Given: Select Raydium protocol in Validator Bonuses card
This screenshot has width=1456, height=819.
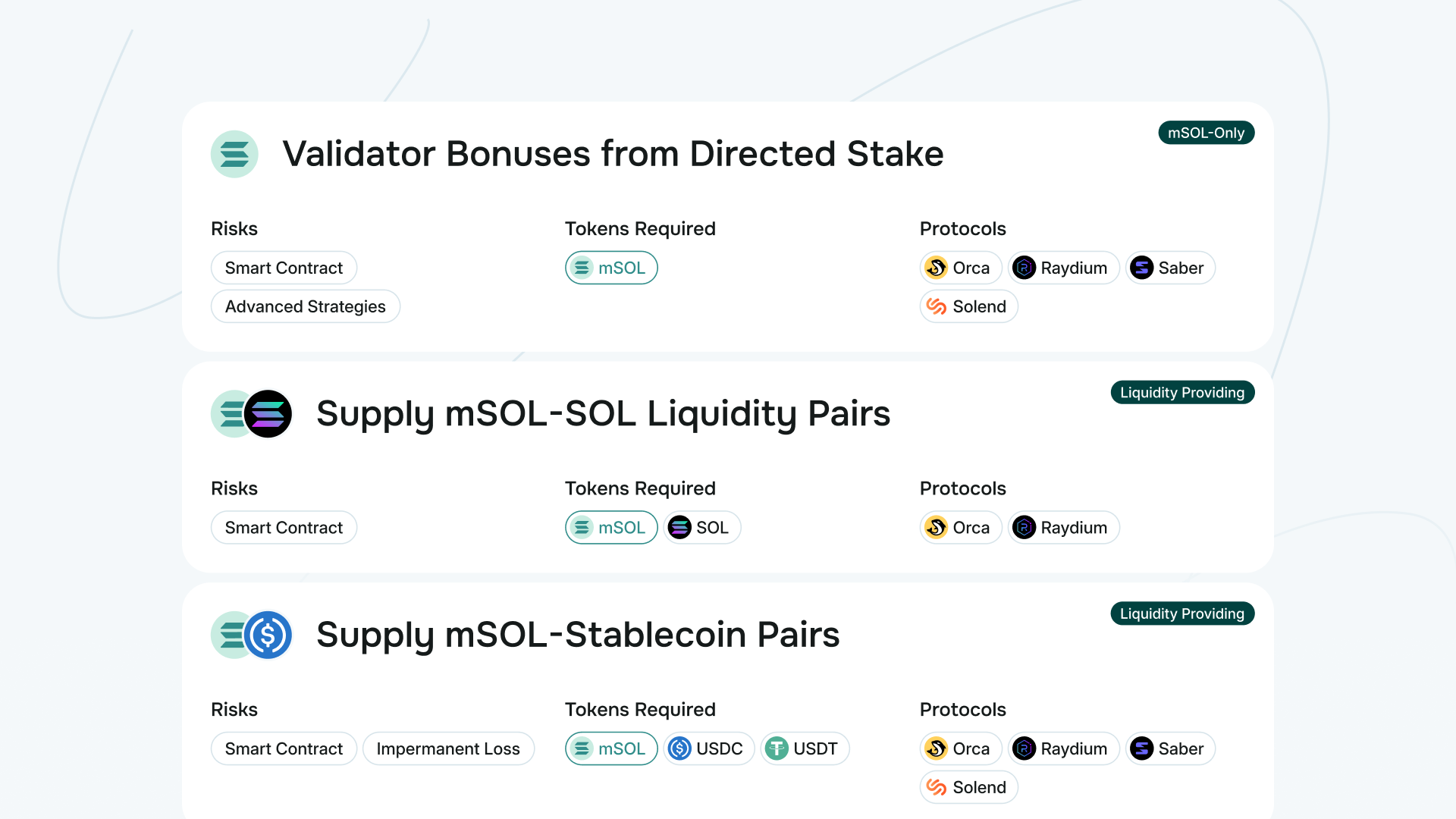Looking at the screenshot, I should click(x=1063, y=268).
